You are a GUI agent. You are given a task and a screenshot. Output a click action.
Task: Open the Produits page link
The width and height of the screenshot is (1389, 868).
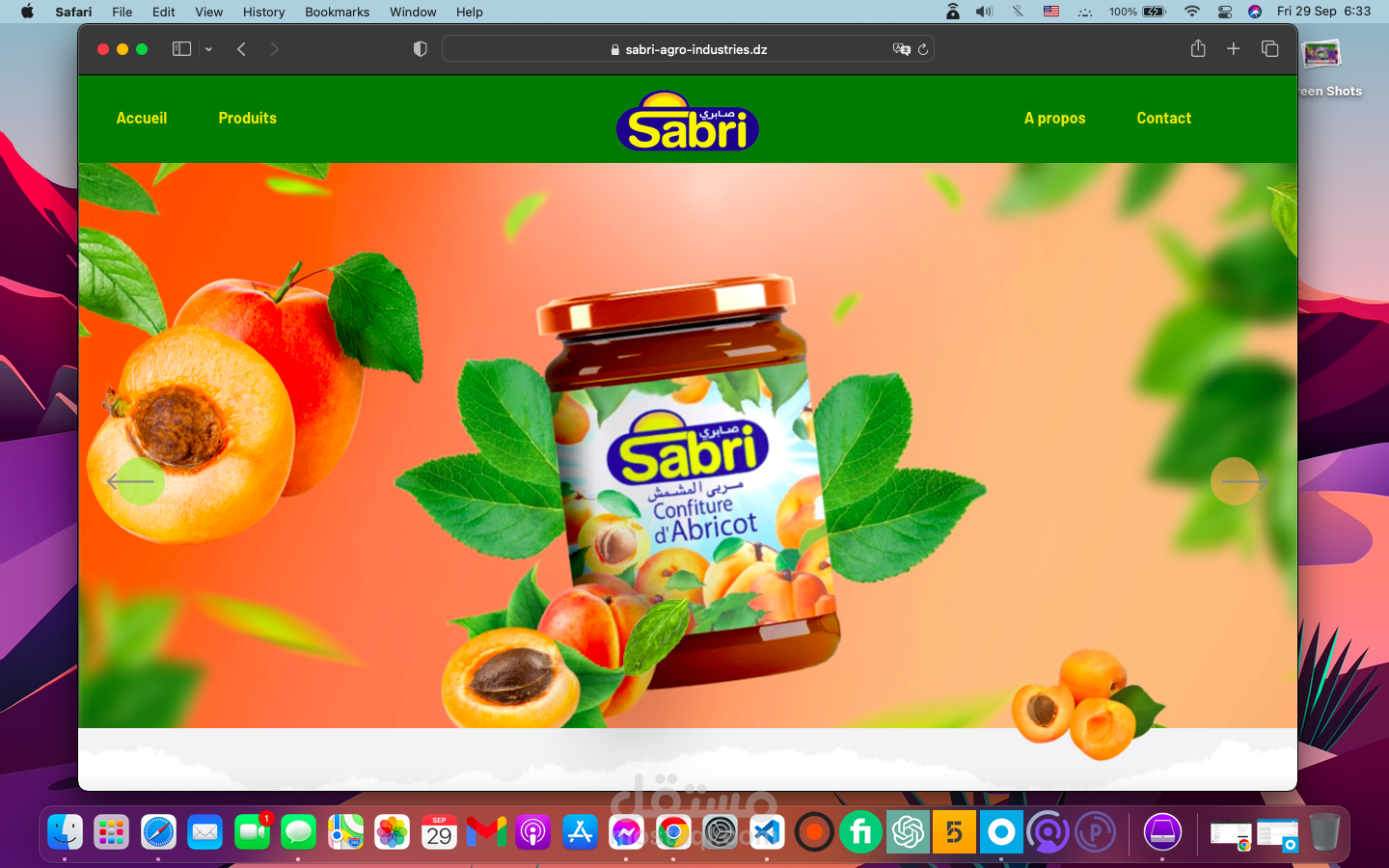click(247, 118)
